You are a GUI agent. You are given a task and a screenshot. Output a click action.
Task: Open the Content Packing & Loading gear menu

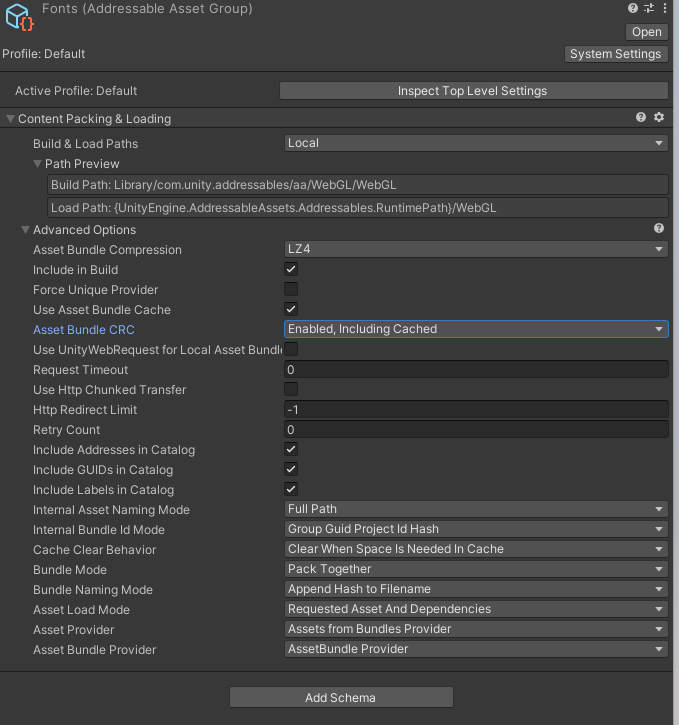coord(659,118)
